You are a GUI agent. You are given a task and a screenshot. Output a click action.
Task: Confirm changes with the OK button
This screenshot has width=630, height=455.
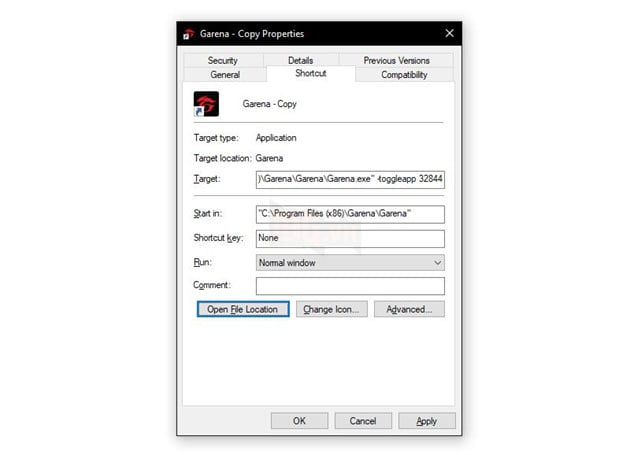point(299,421)
